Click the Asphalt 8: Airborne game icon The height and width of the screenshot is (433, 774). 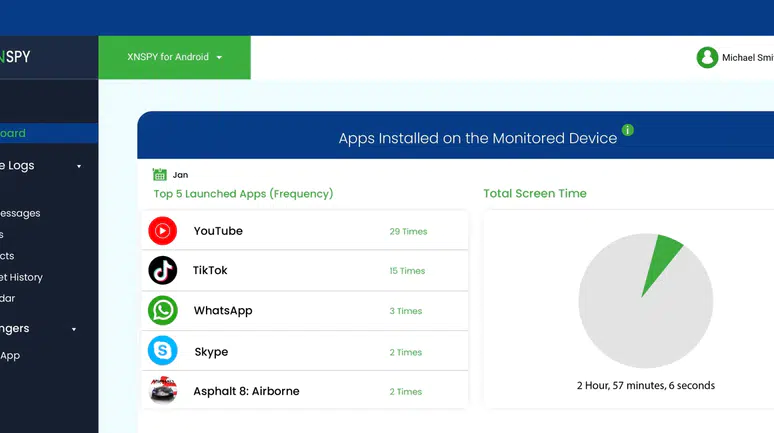click(163, 390)
